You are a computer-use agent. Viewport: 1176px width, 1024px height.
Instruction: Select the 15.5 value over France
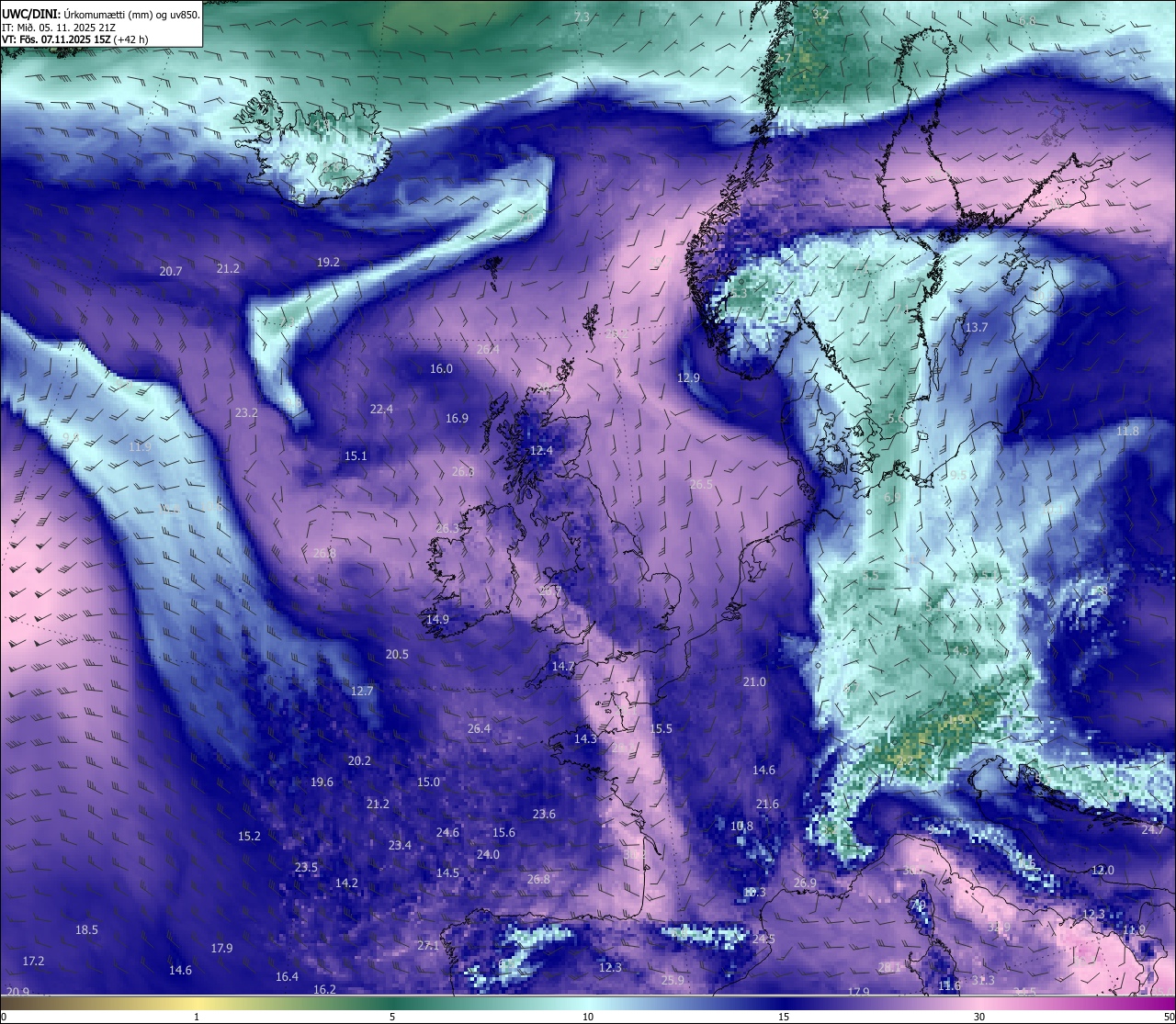(x=661, y=728)
